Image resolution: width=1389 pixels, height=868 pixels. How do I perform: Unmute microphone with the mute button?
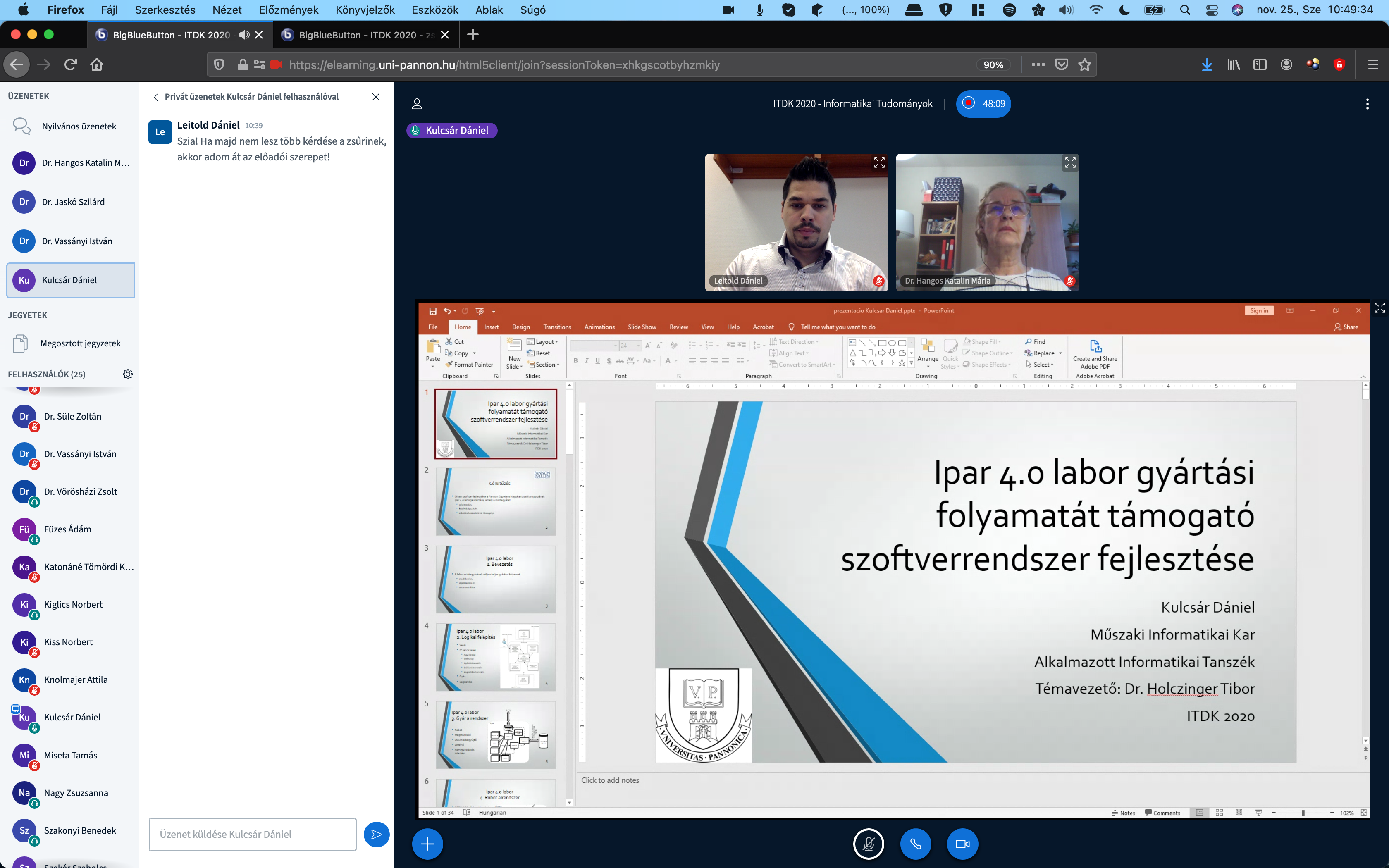pos(869,843)
